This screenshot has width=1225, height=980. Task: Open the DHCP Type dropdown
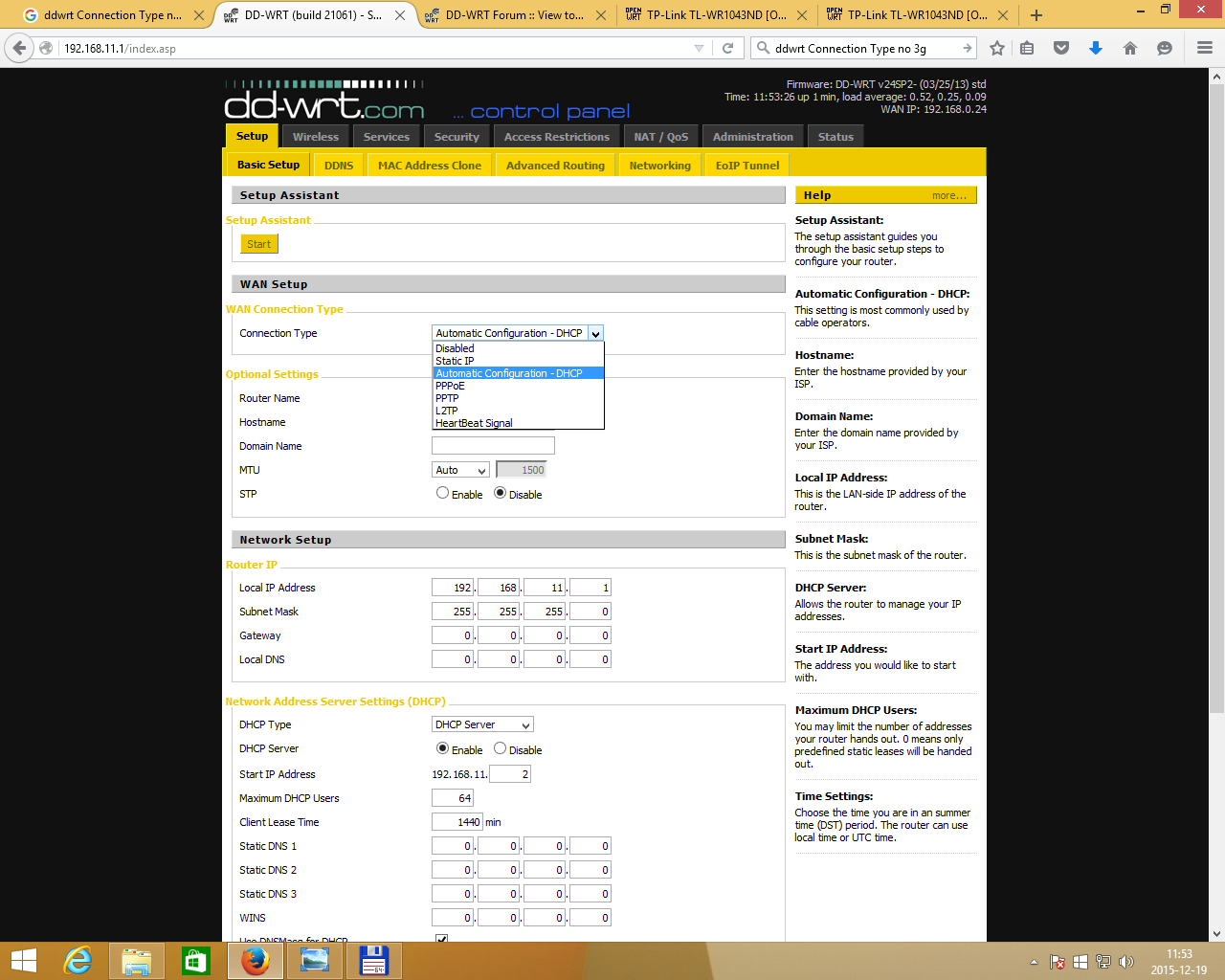point(481,724)
